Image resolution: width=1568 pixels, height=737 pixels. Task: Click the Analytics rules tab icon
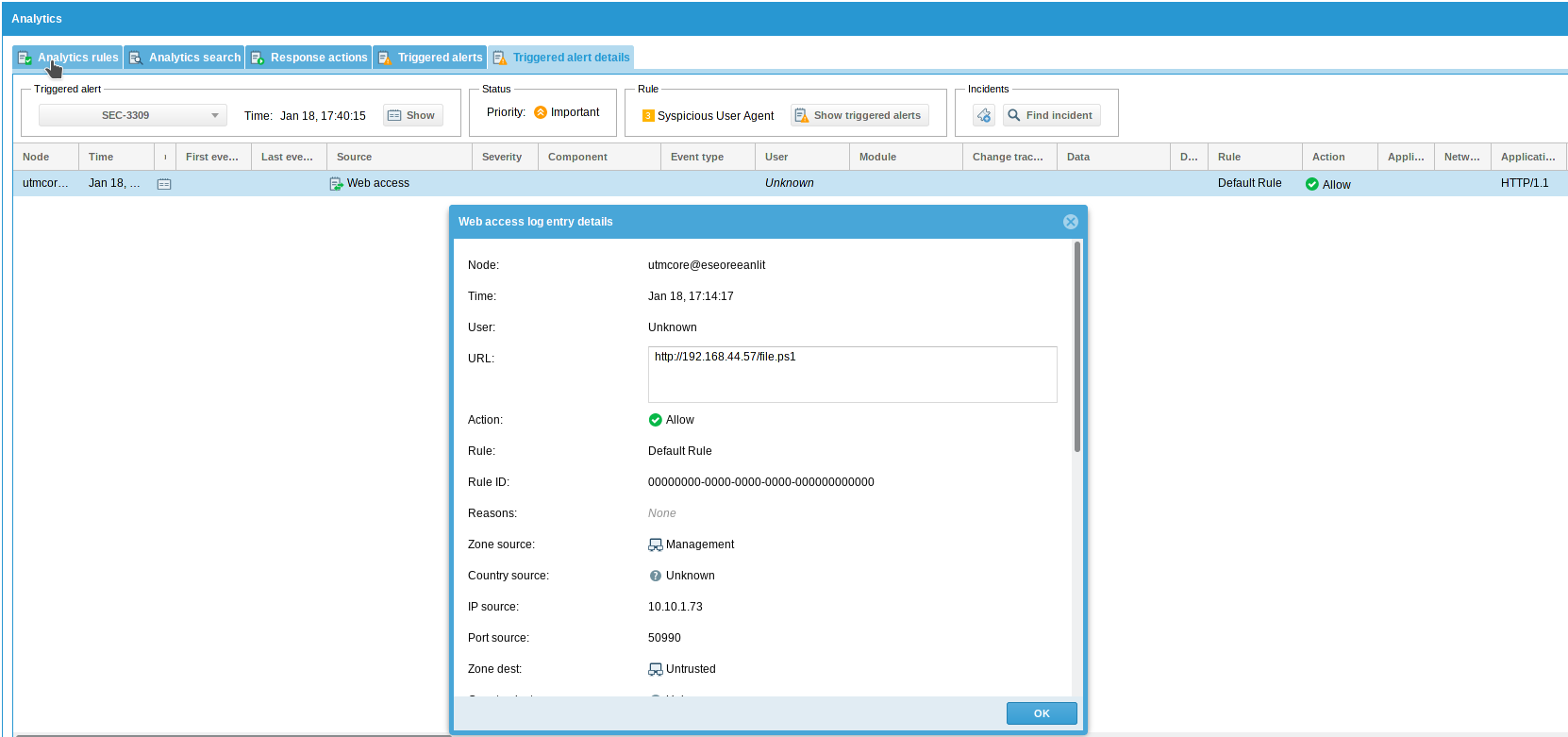[25, 59]
